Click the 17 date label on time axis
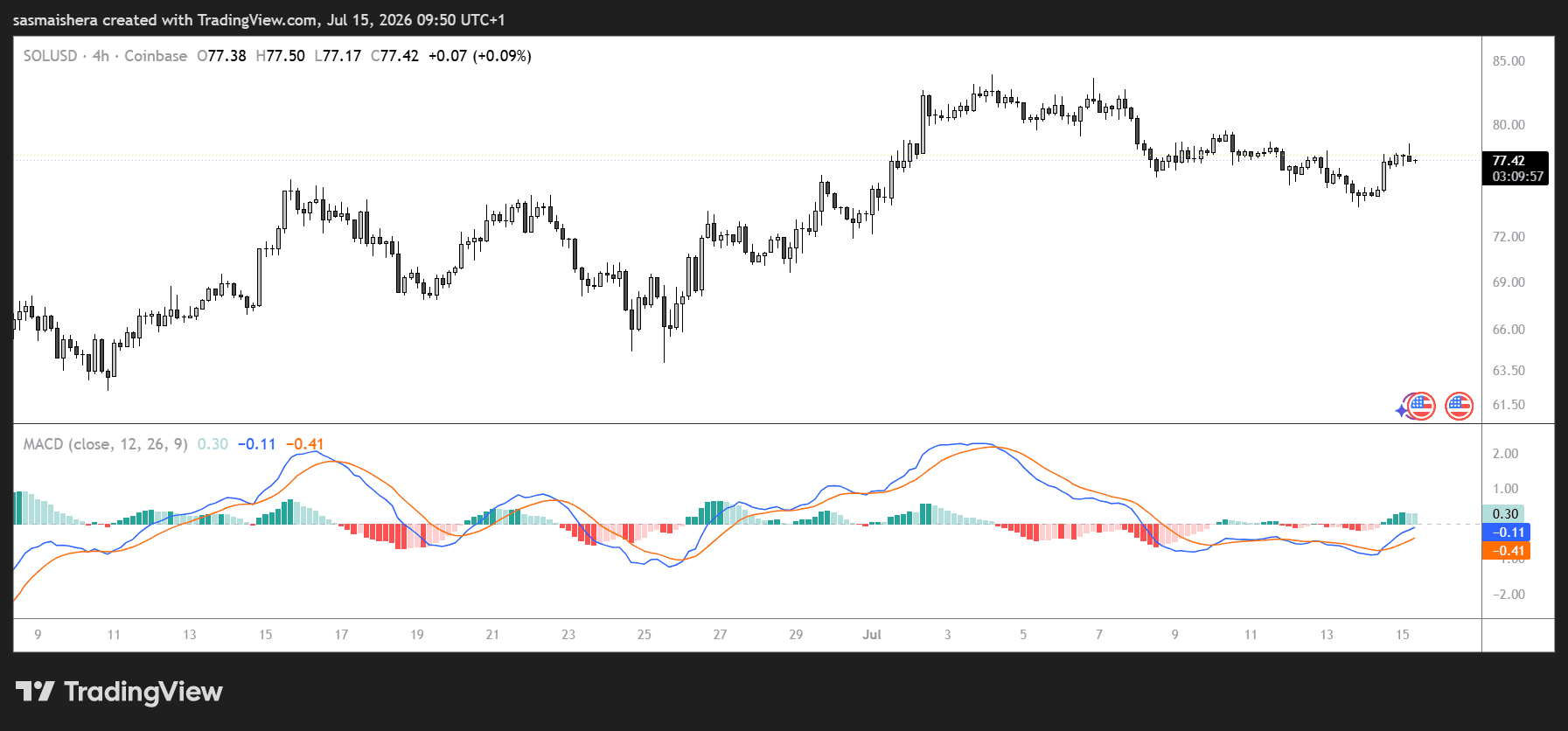 pos(341,635)
